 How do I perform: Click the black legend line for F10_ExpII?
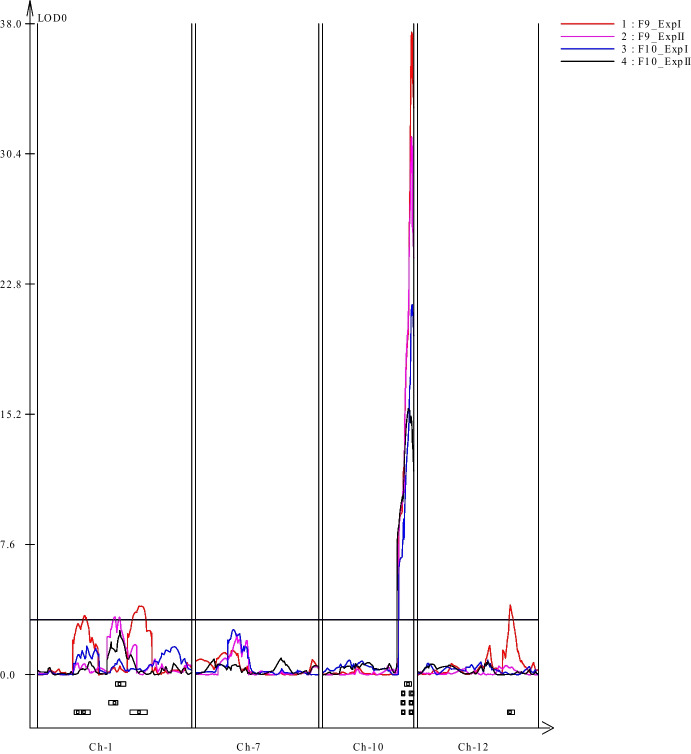(x=588, y=61)
